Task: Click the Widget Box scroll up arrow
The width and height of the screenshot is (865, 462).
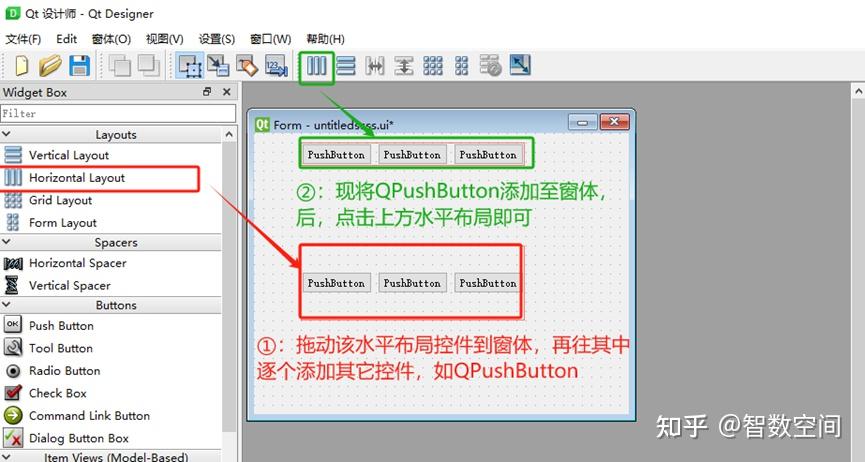Action: pos(229,134)
